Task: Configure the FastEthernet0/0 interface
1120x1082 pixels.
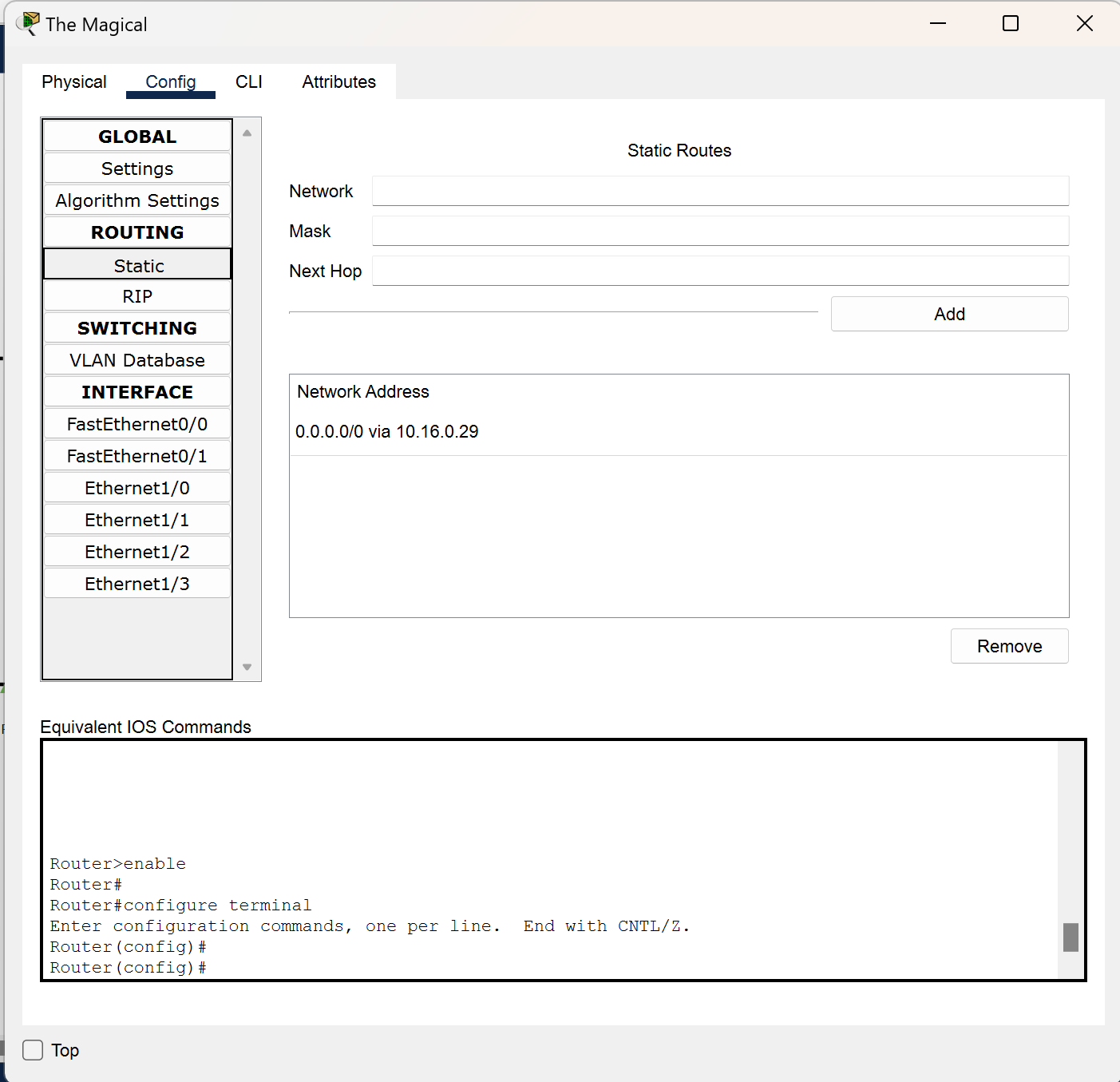Action: (x=137, y=423)
